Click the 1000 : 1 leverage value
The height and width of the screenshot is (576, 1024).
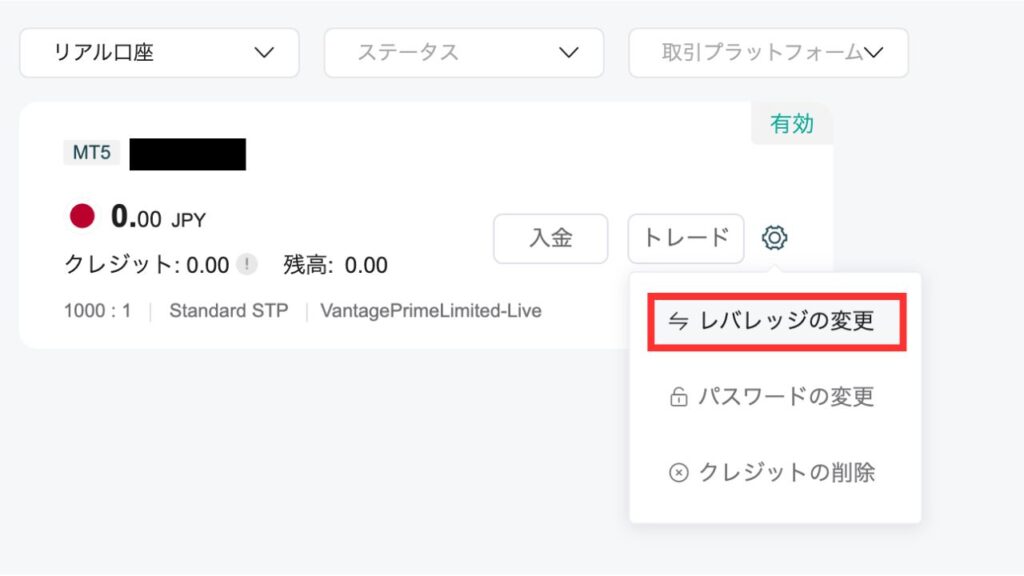[x=97, y=310]
